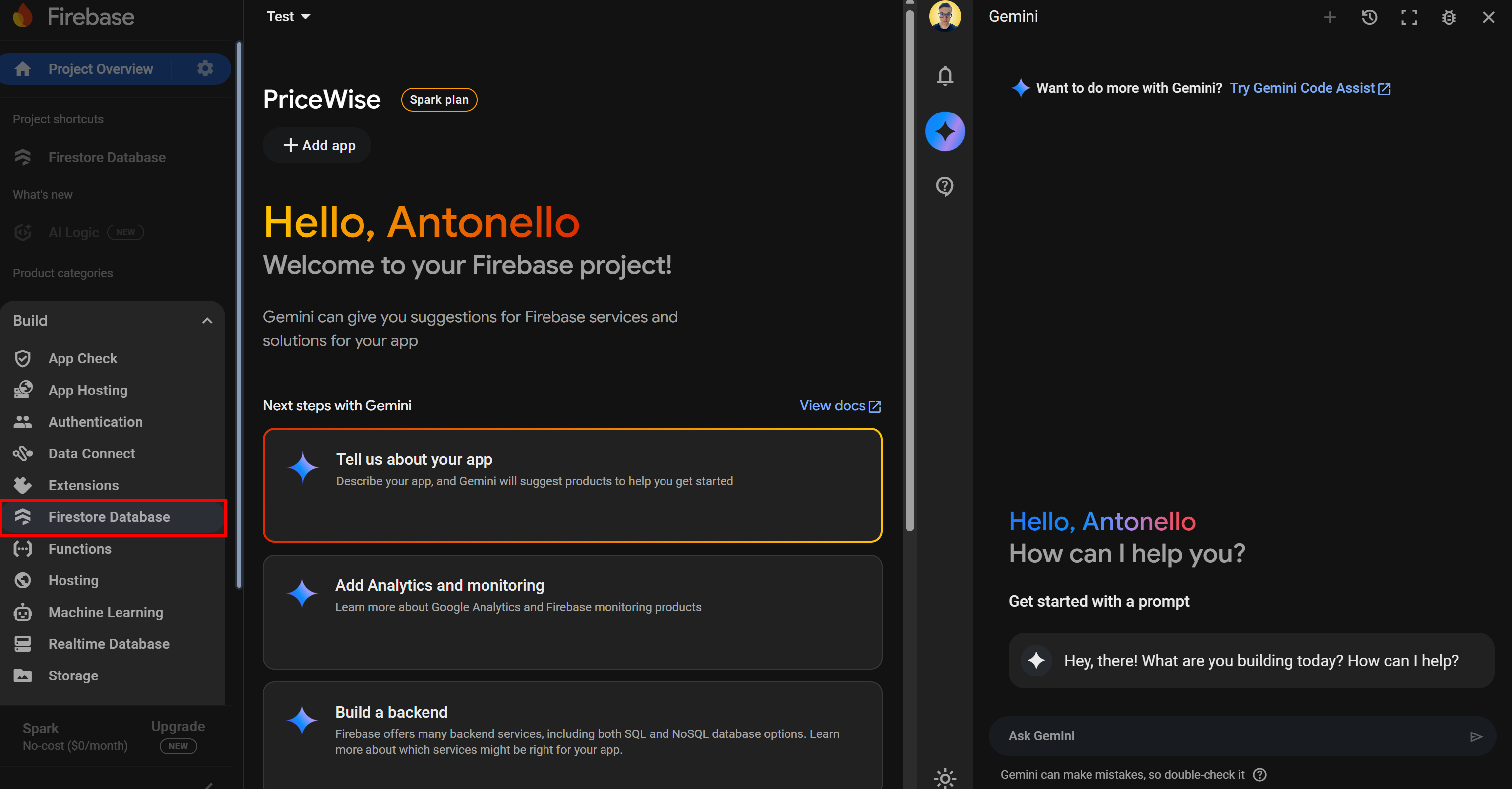Collapse the Build section chevron

pos(207,320)
